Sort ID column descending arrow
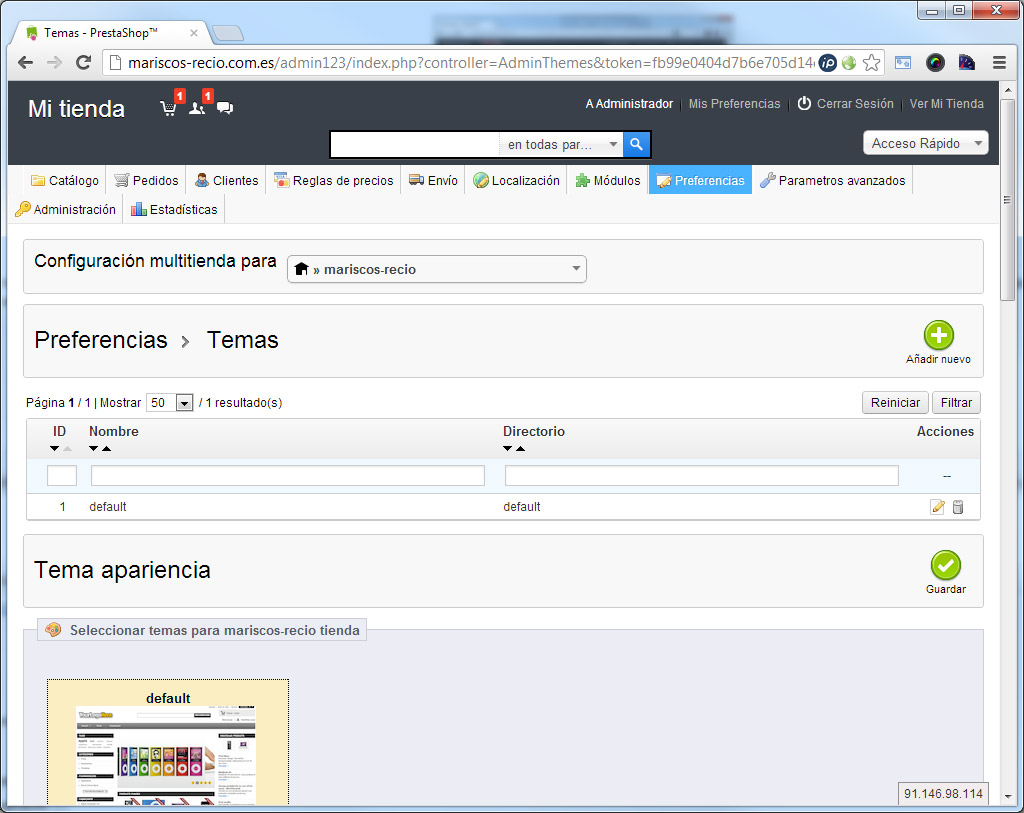 coord(54,449)
